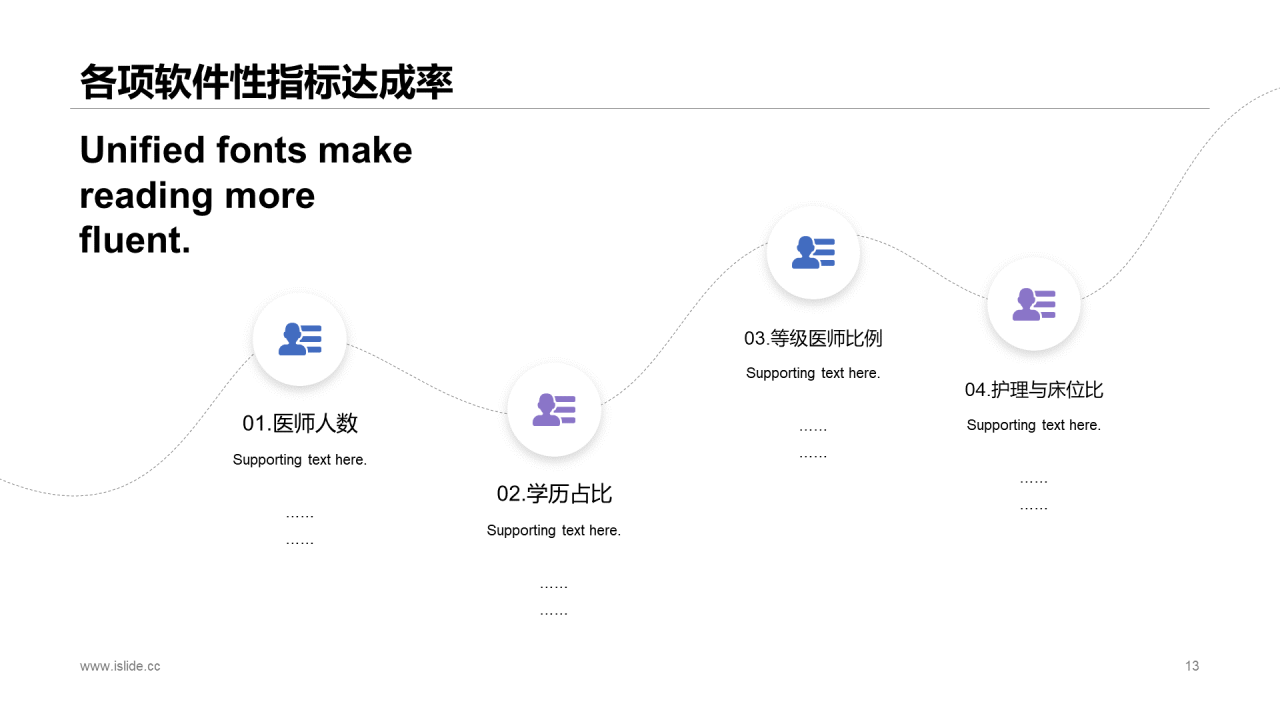Select Supporting text here under 04.护理与床位比
This screenshot has width=1280, height=720.
click(x=1034, y=425)
